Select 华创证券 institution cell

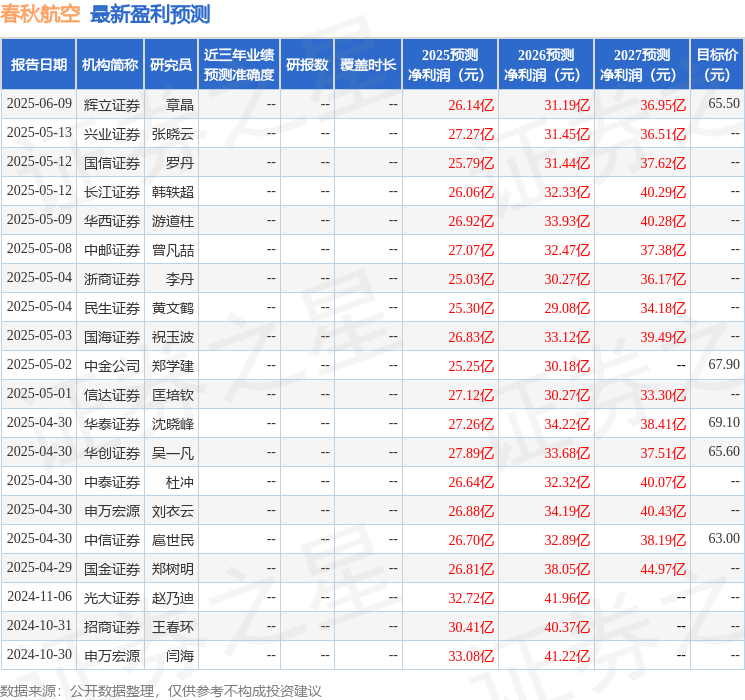tap(112, 453)
